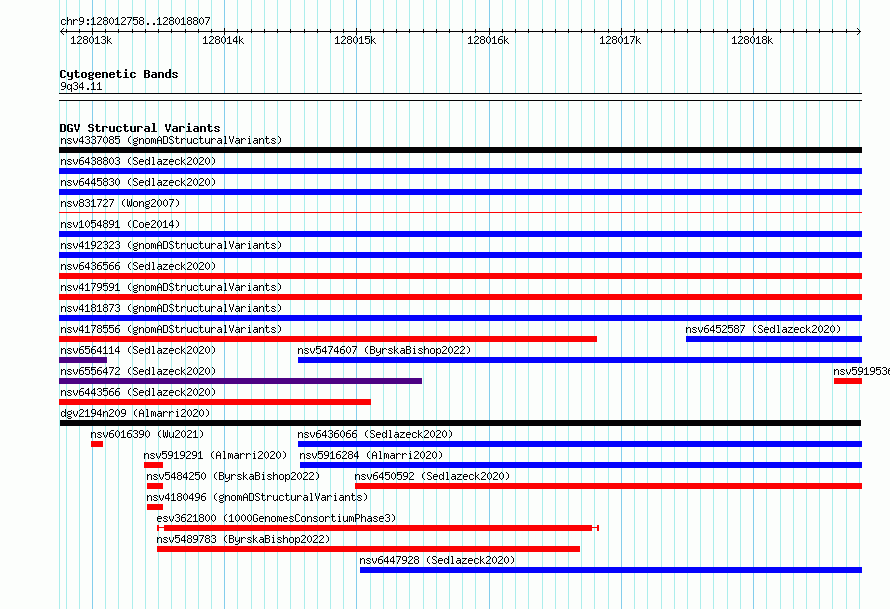The height and width of the screenshot is (609, 890).
Task: Click the blue nsv4181873 variant bar
Action: coord(460,318)
